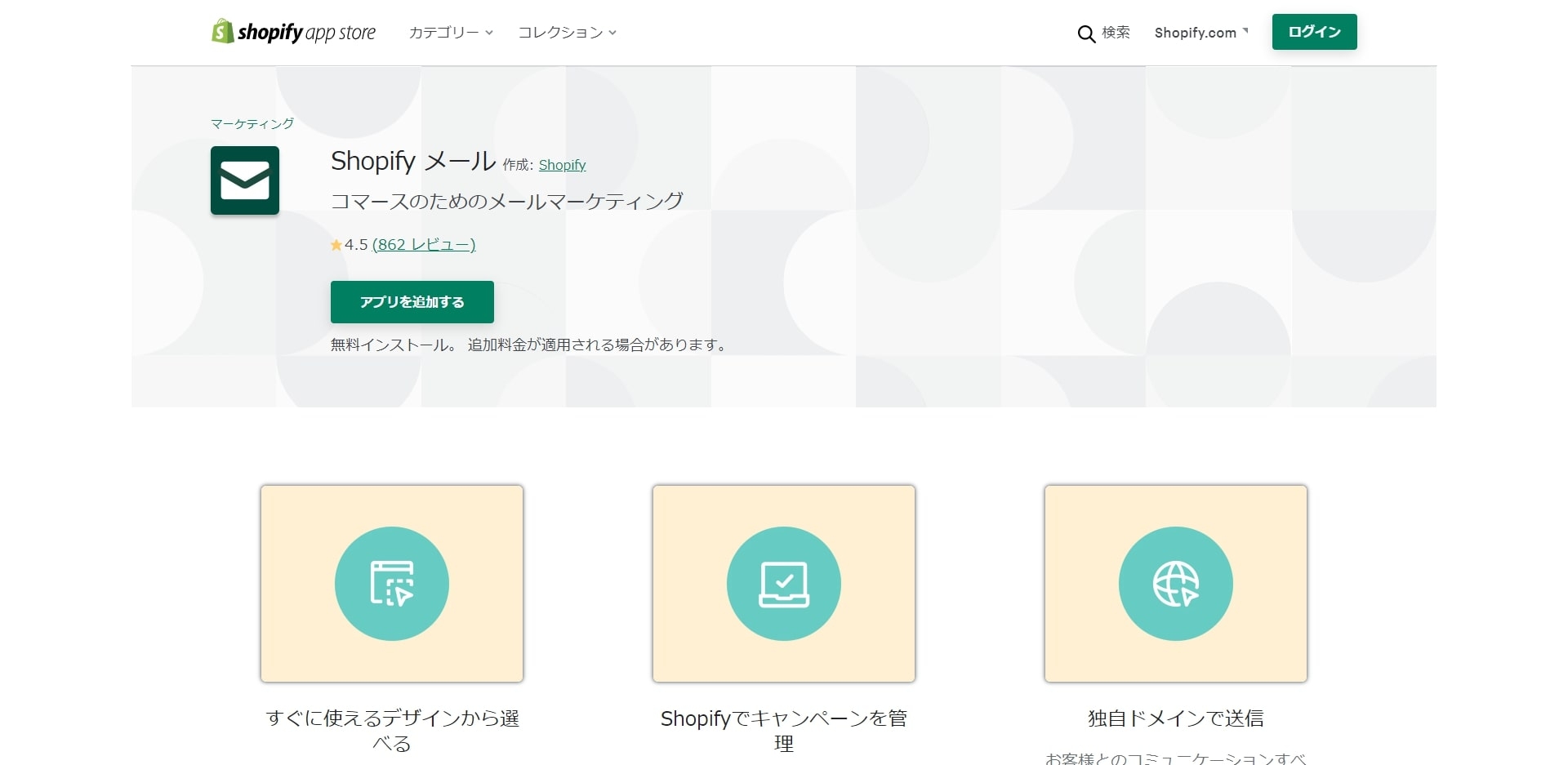Click the globe custom domain icon

(x=1175, y=584)
